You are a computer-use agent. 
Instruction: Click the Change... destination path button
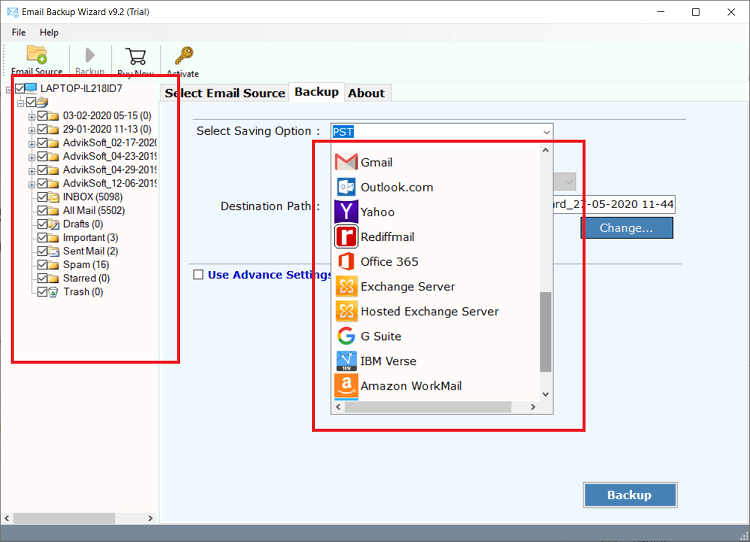tap(627, 228)
